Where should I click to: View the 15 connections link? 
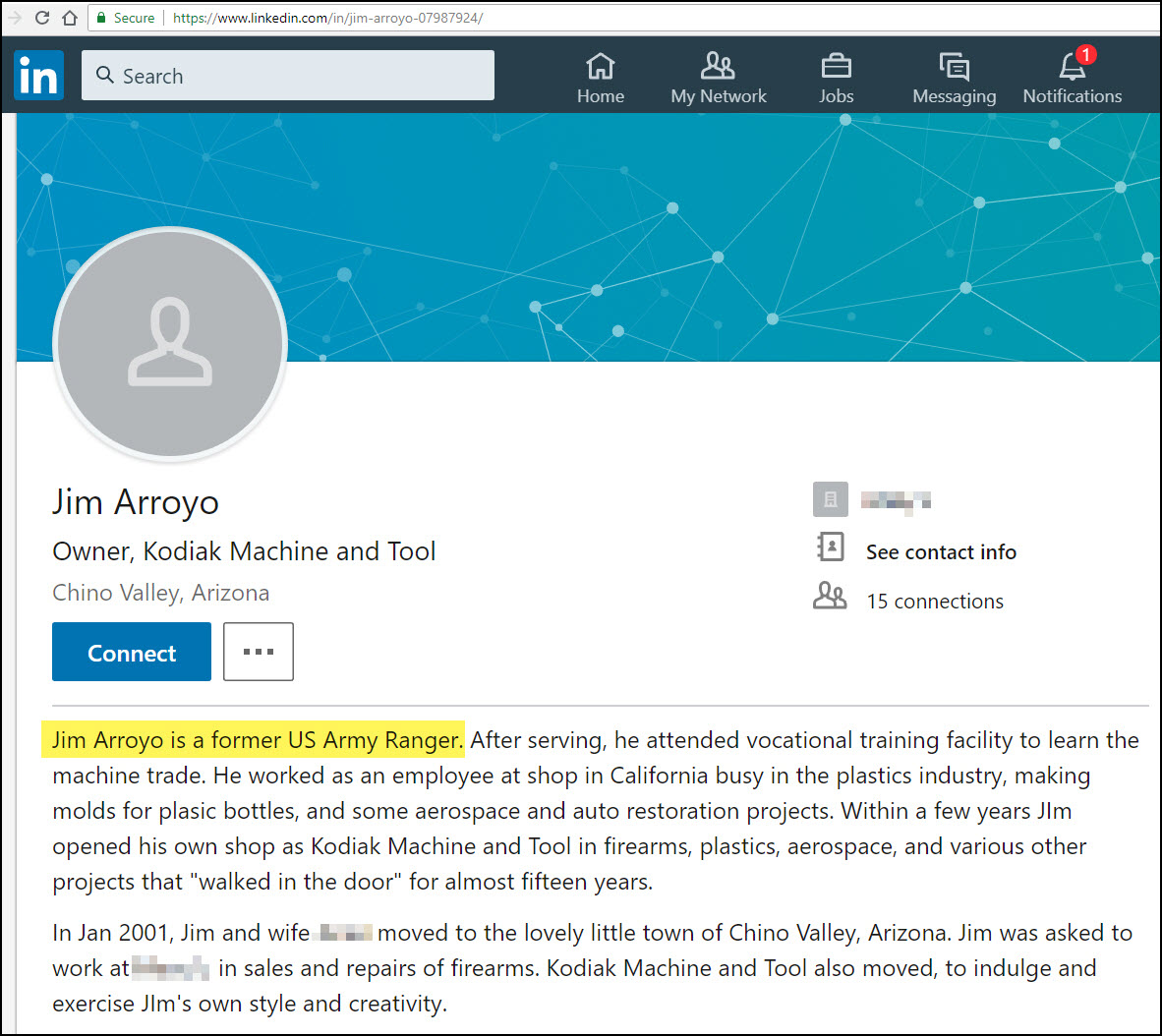pos(934,602)
